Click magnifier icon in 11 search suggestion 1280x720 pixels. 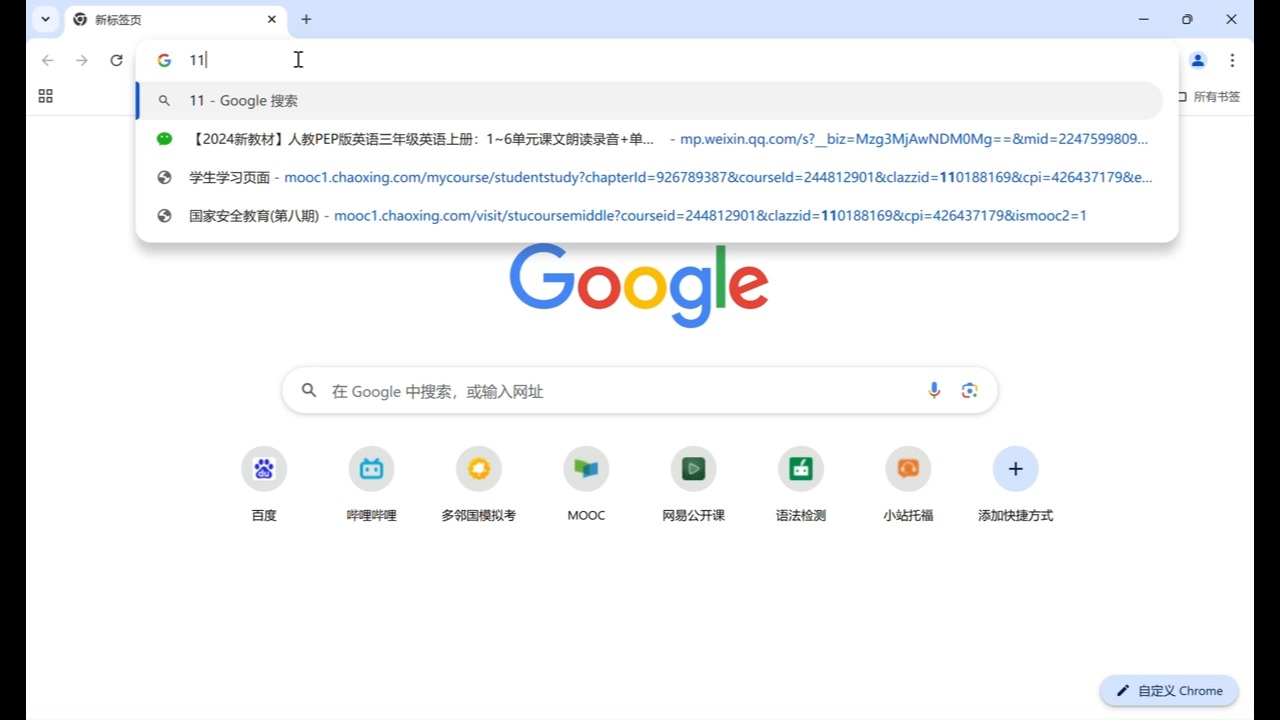point(165,101)
